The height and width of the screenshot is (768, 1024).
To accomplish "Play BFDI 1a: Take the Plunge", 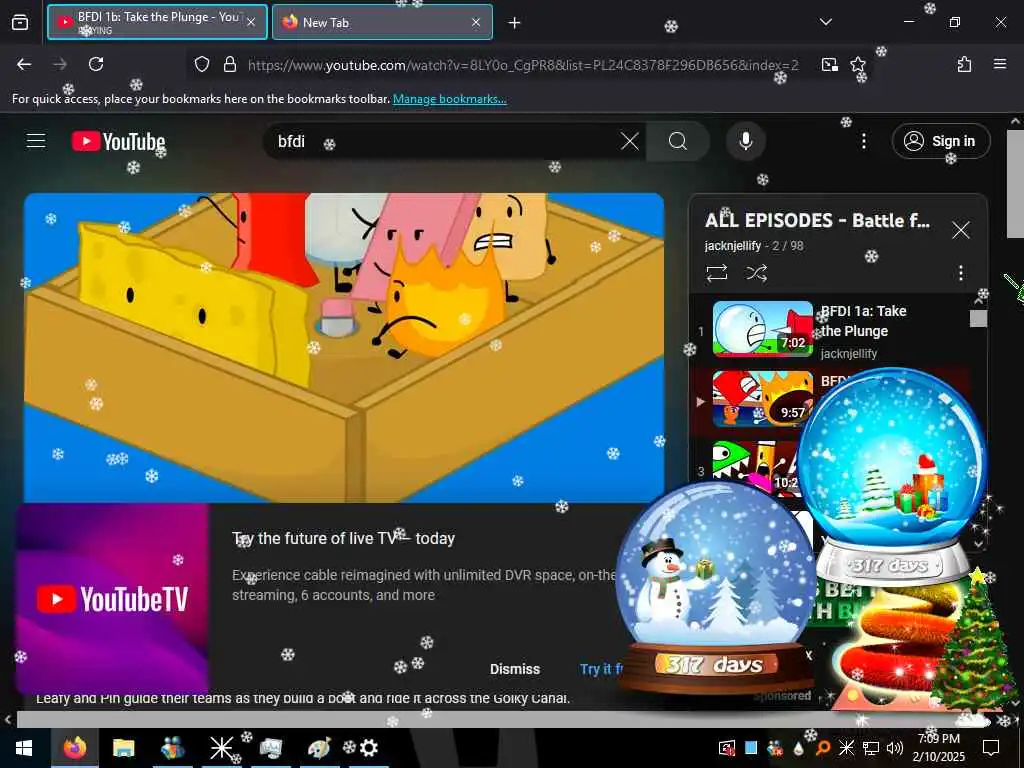I will [863, 321].
